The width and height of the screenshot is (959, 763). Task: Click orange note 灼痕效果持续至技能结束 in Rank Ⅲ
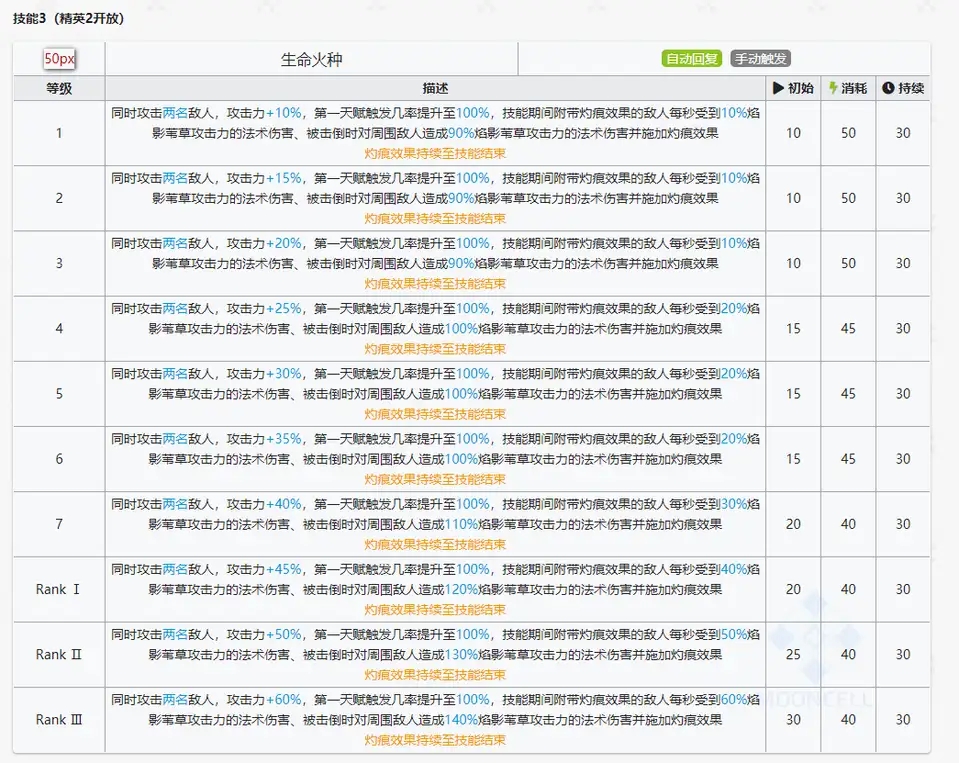tap(435, 740)
